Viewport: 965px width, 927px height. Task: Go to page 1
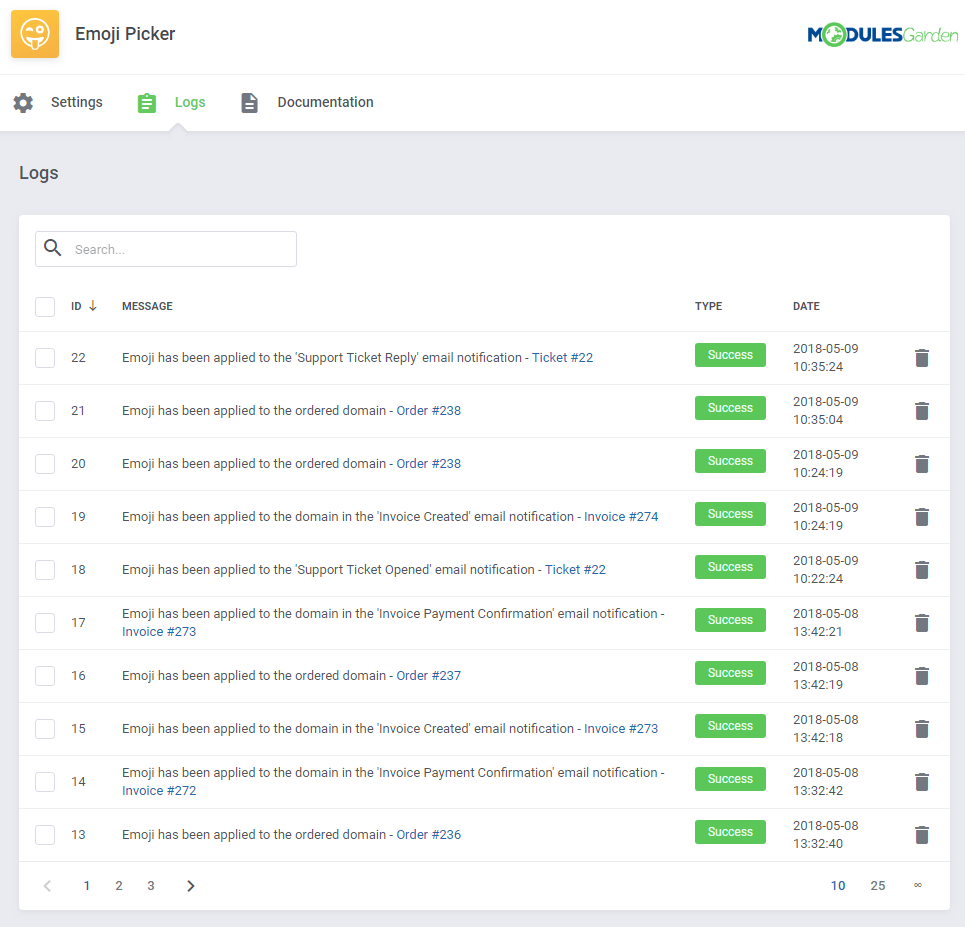click(87, 886)
